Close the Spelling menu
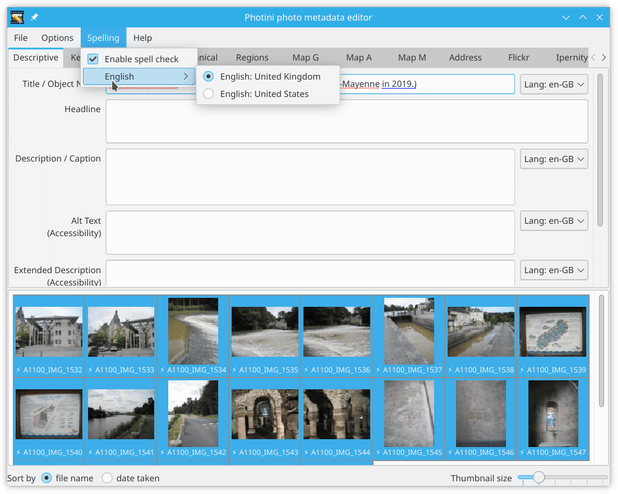This screenshot has height=494, width=618. 103,38
